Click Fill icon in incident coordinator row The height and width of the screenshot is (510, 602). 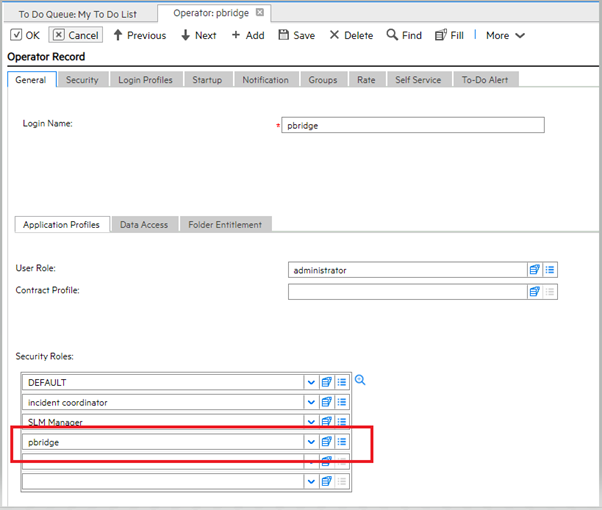pyautogui.click(x=326, y=402)
